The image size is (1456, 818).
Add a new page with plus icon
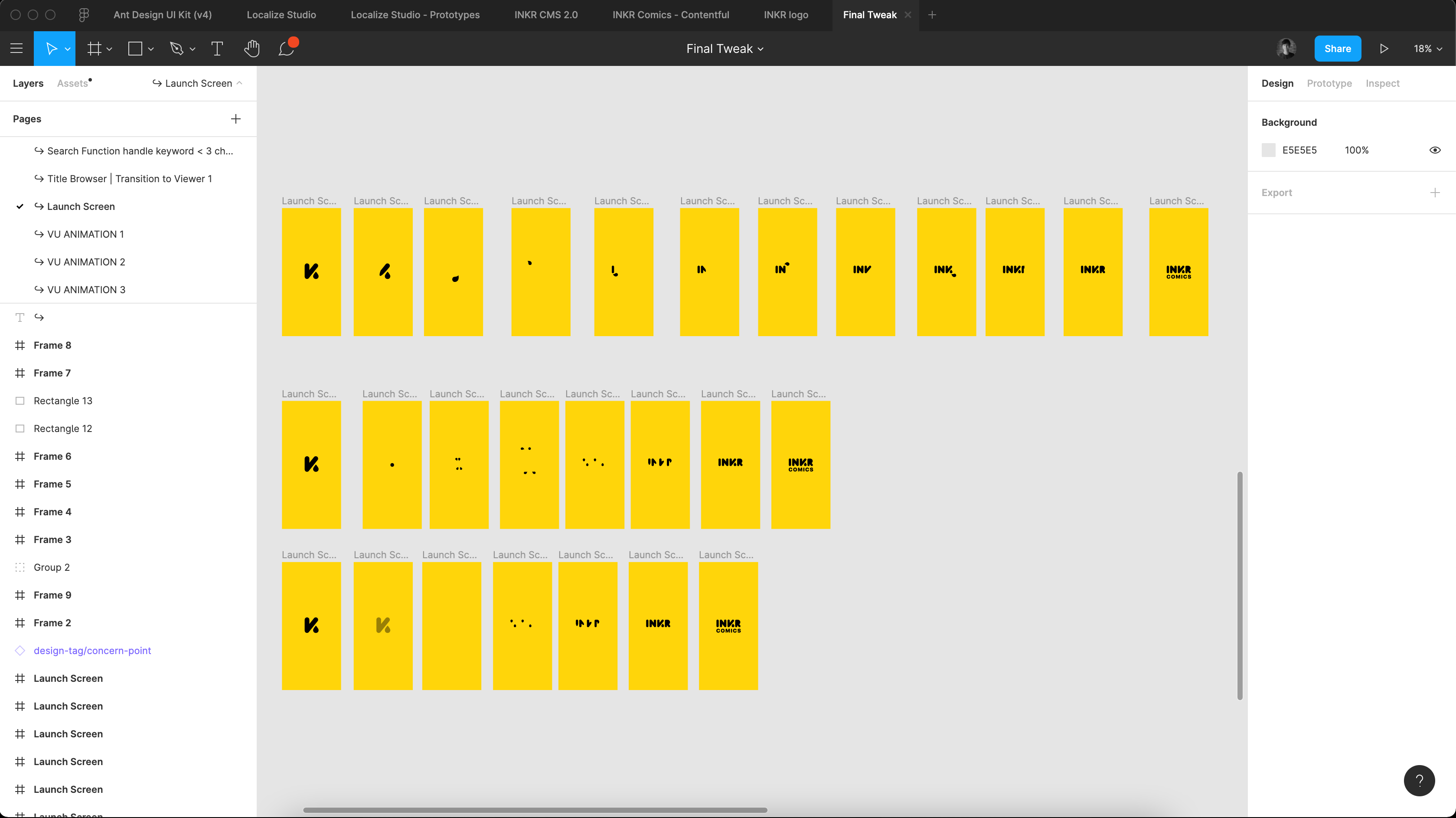236,119
